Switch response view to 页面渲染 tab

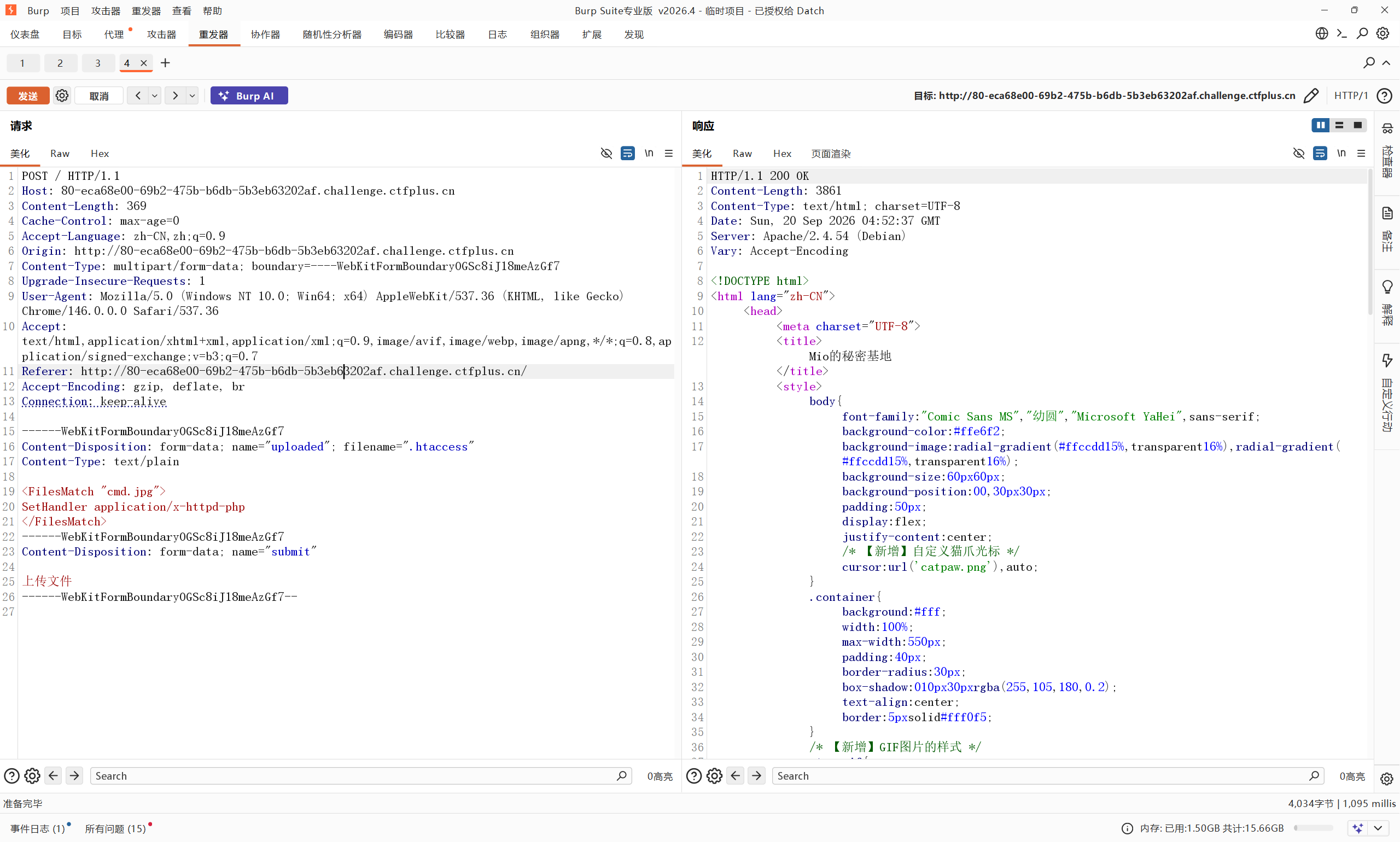click(830, 154)
